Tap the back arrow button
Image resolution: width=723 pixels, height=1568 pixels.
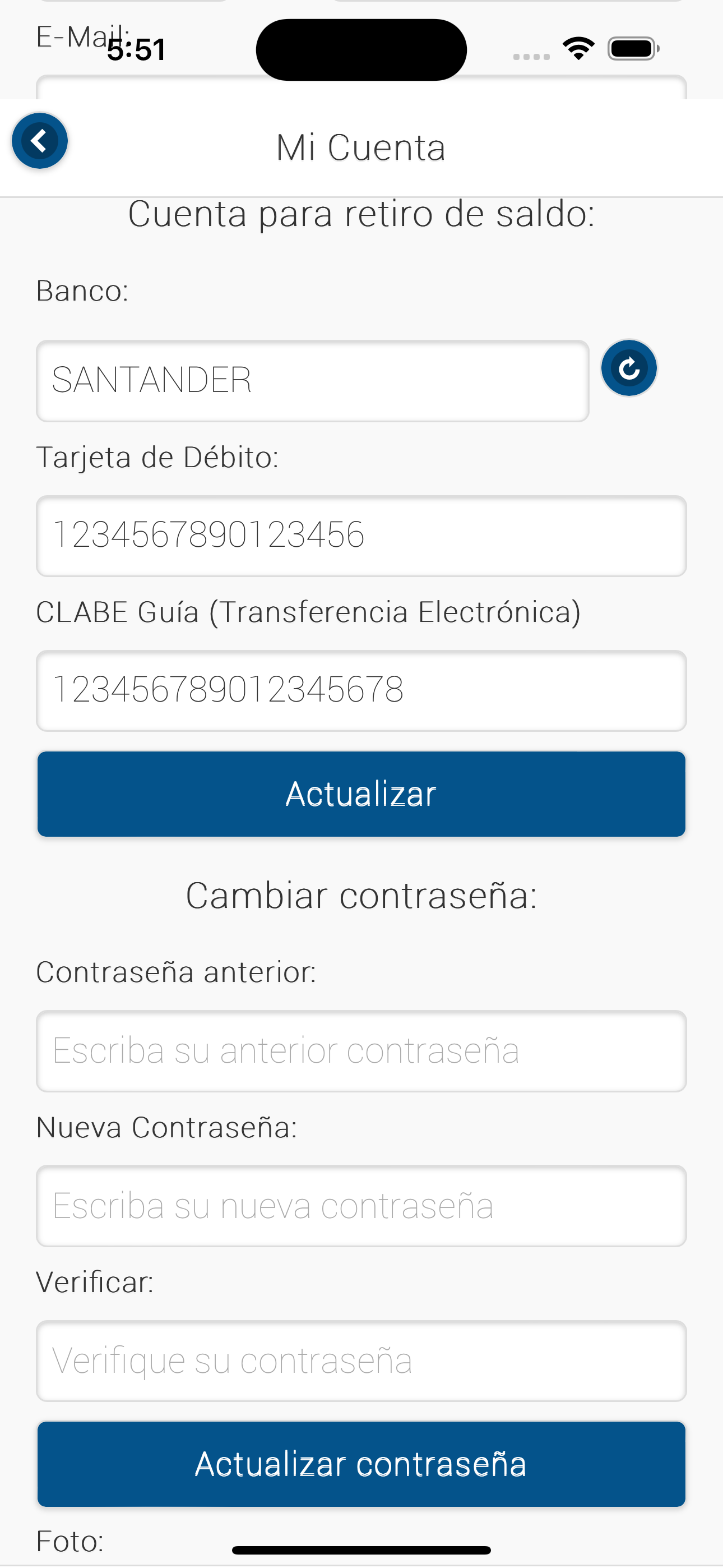pyautogui.click(x=40, y=141)
